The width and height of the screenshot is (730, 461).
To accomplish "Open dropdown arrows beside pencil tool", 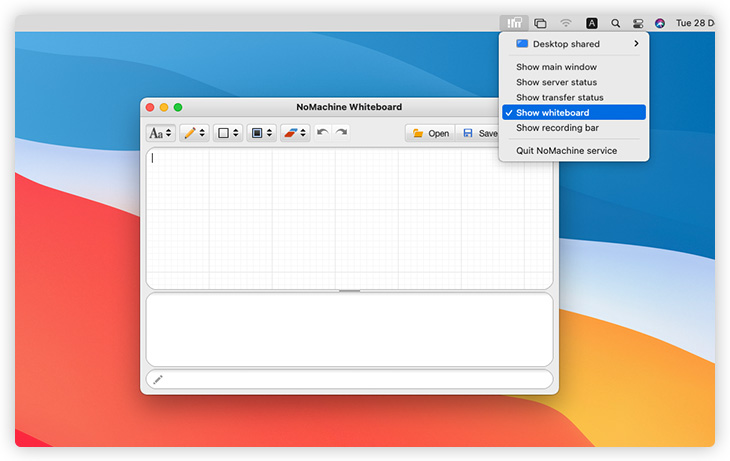I will coord(203,133).
